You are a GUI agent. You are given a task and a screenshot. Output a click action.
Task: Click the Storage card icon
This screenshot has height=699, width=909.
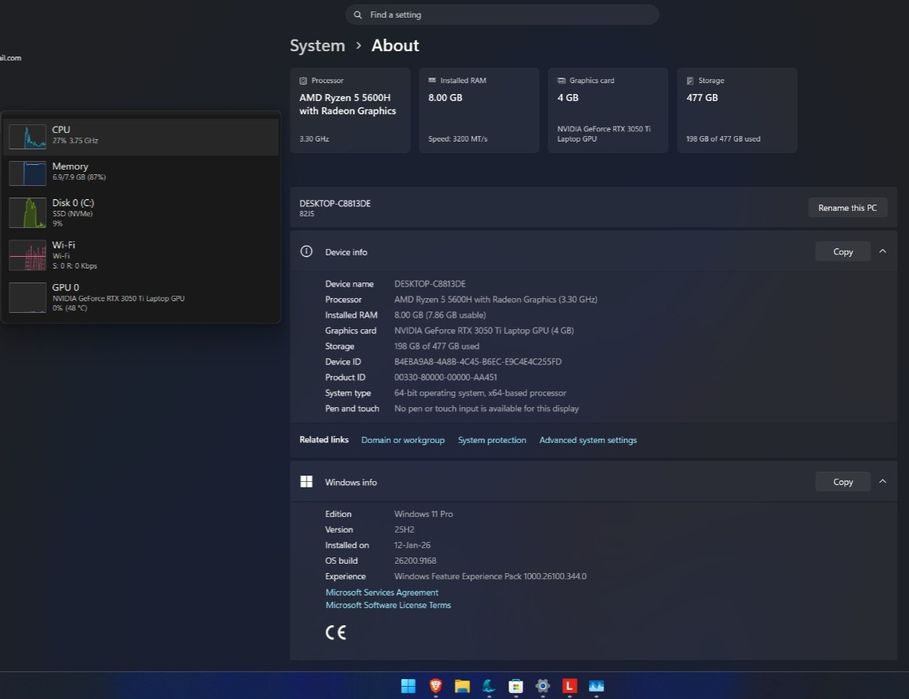690,81
